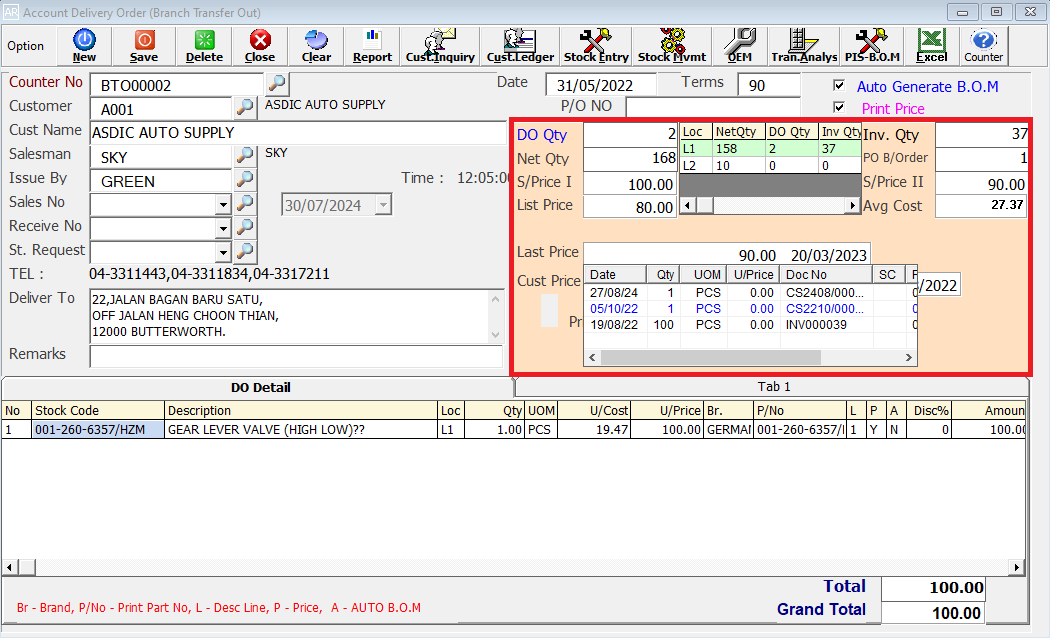This screenshot has height=638, width=1050.
Task: Click scroll-left arrow of DO Detail grid
Action: point(10,568)
